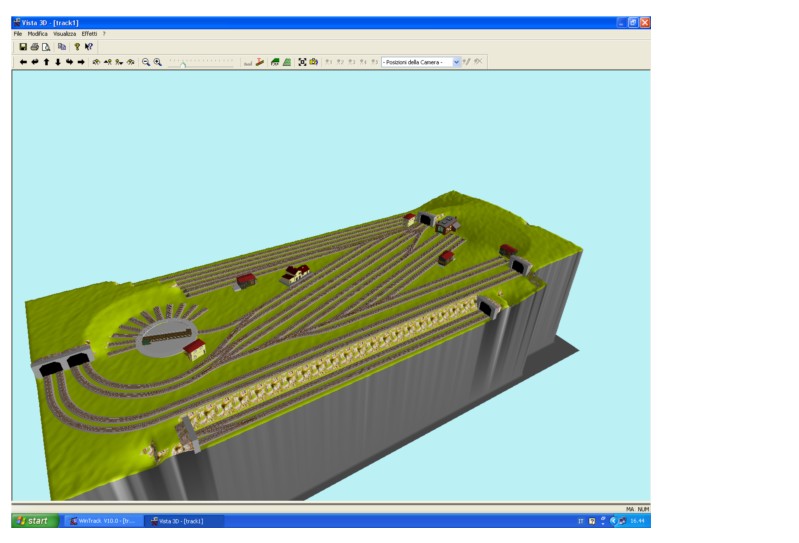Click the move-left arrow icon
The height and width of the screenshot is (543, 799).
[x=23, y=62]
